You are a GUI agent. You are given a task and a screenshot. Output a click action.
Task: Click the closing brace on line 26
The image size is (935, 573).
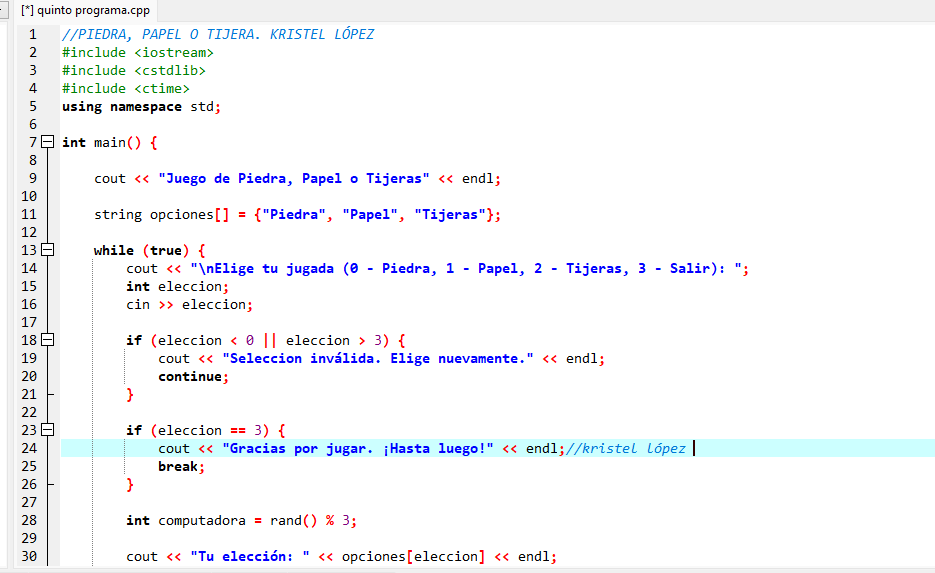(130, 485)
